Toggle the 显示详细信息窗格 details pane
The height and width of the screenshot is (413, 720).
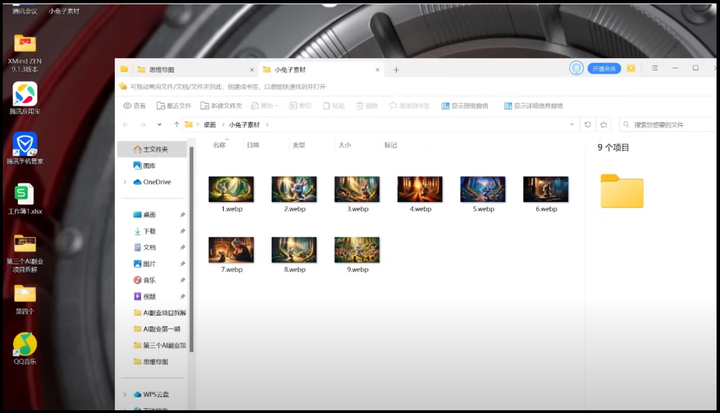(533, 106)
